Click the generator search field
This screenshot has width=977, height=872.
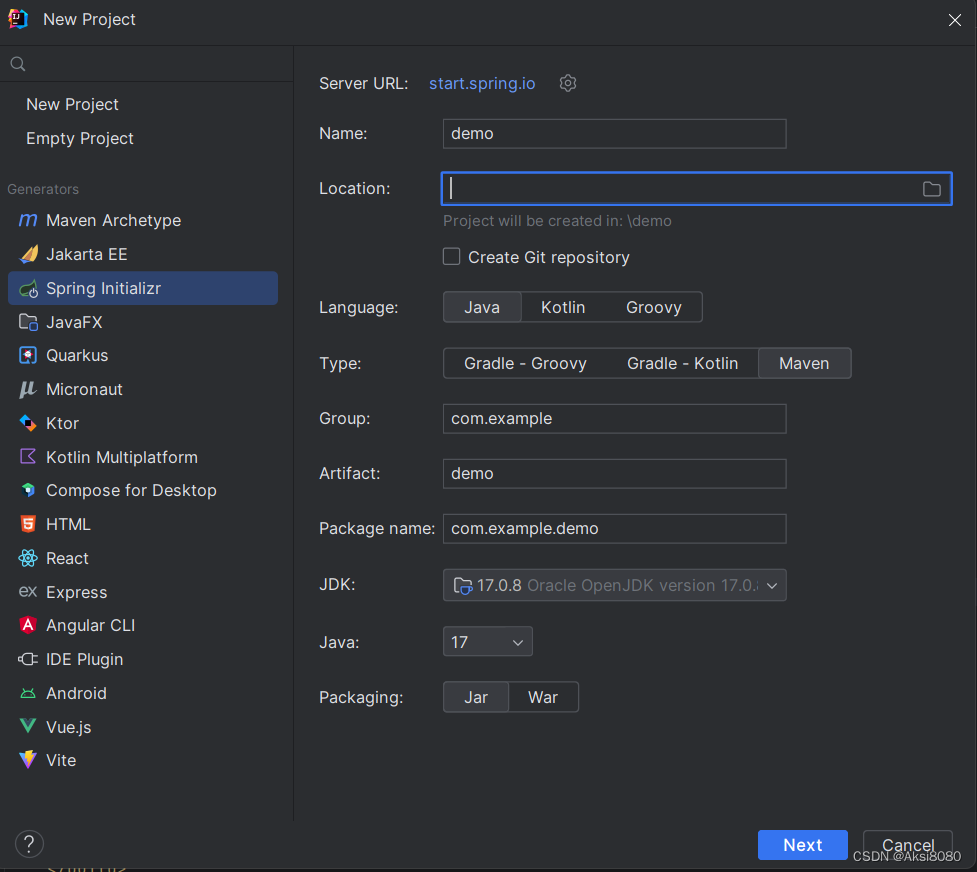pos(146,64)
